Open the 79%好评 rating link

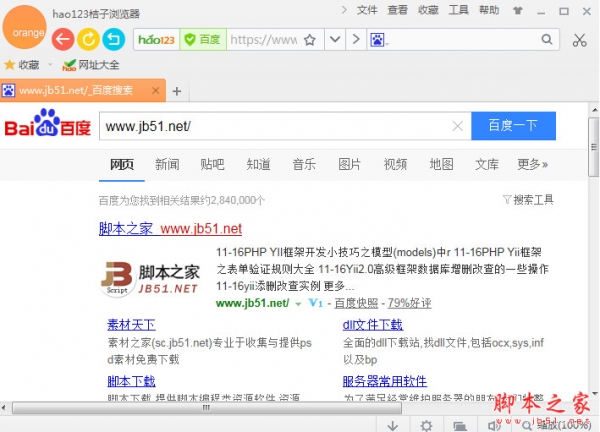(409, 303)
